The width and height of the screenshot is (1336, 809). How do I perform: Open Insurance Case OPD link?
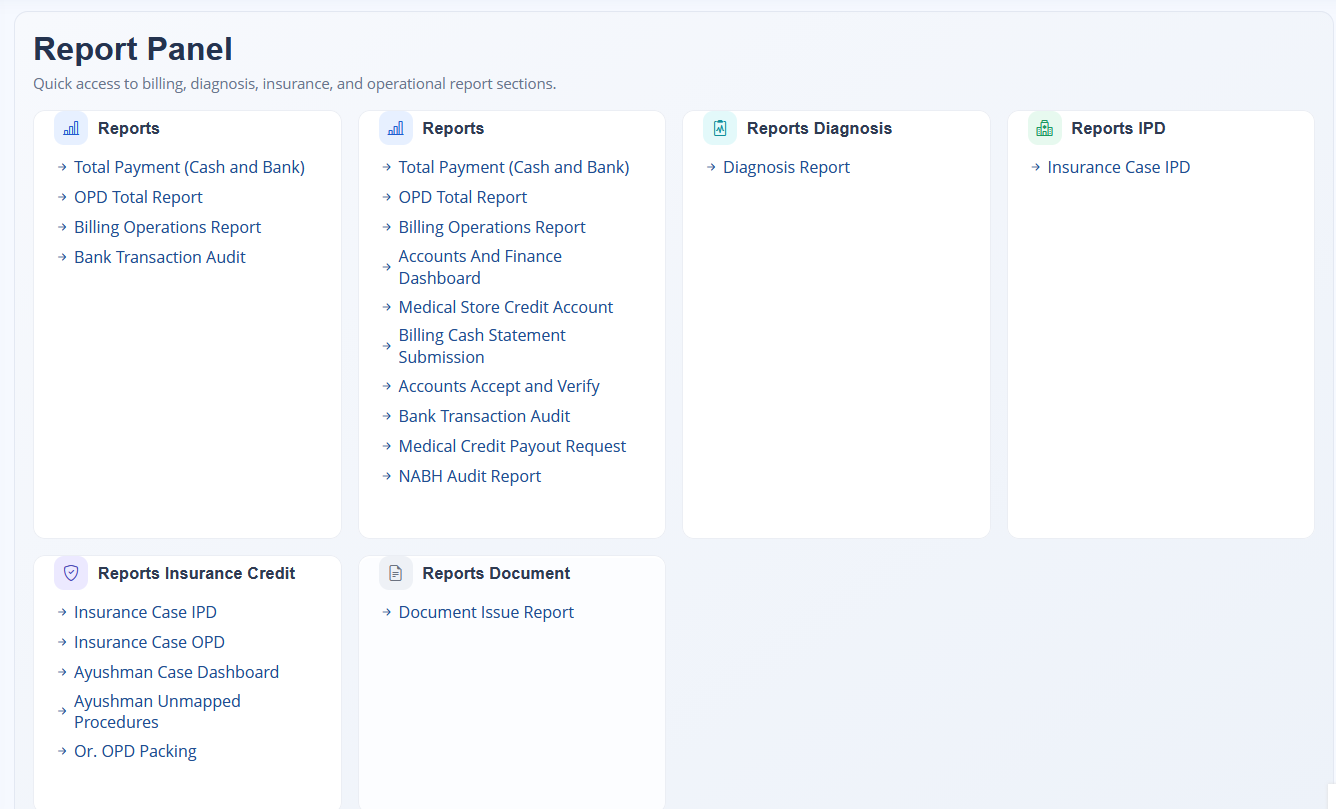149,642
